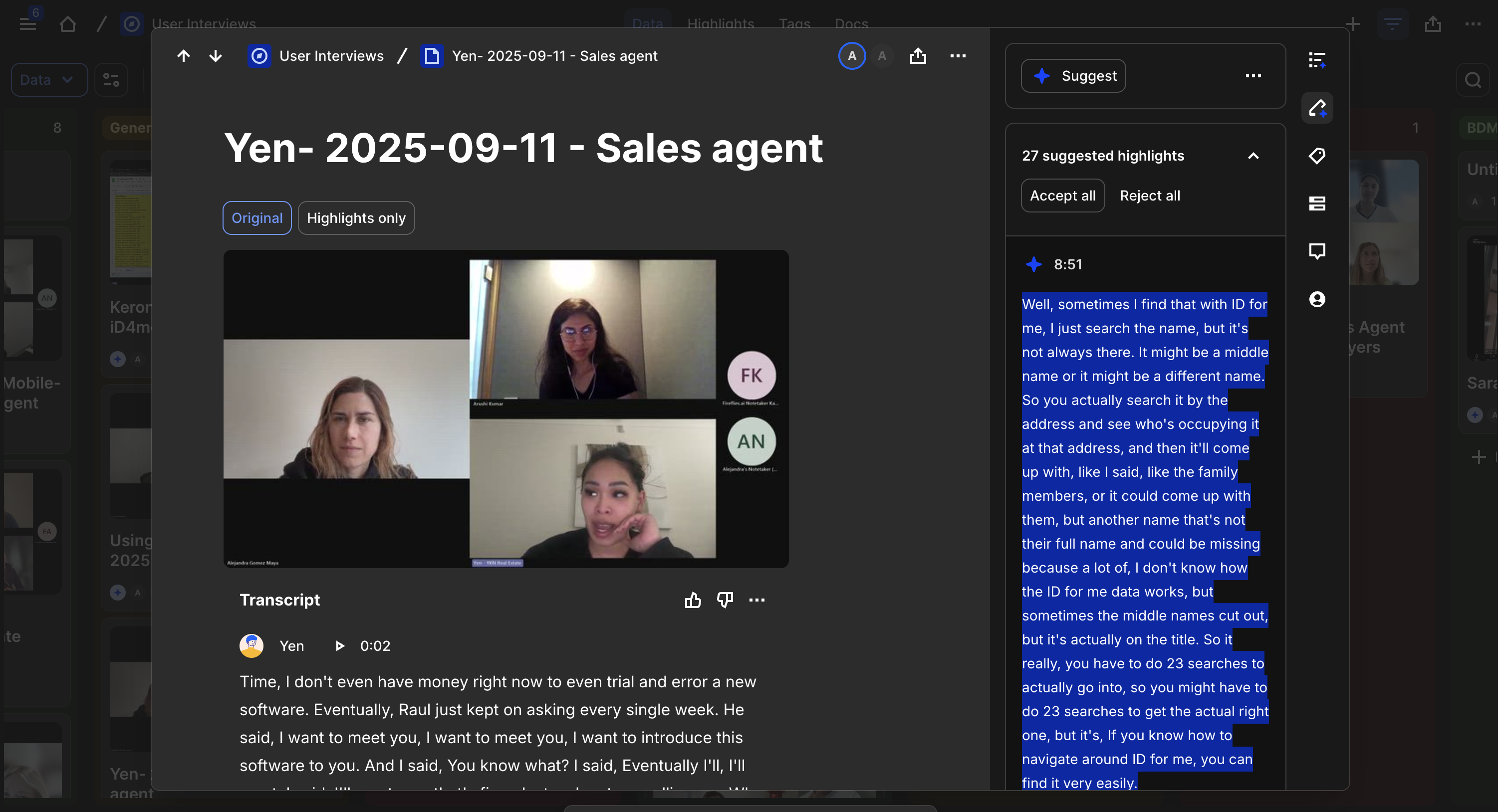Click the Transcript section heading
1498x812 pixels.
click(x=280, y=600)
